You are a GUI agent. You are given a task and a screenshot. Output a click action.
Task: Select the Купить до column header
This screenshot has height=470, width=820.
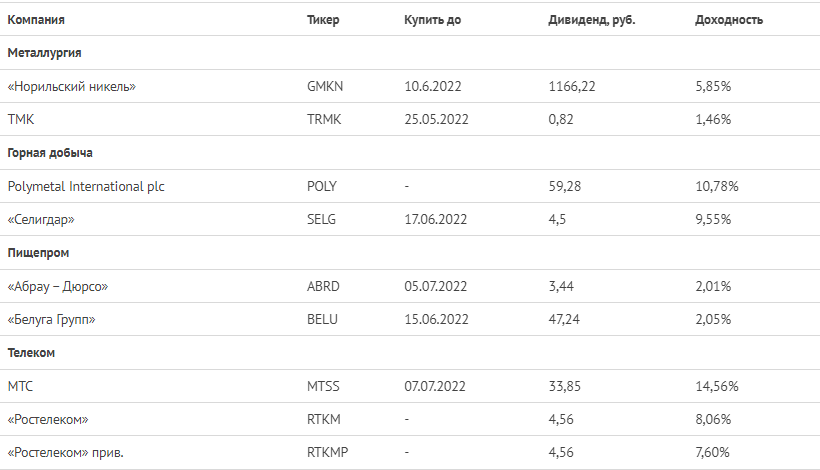(432, 20)
